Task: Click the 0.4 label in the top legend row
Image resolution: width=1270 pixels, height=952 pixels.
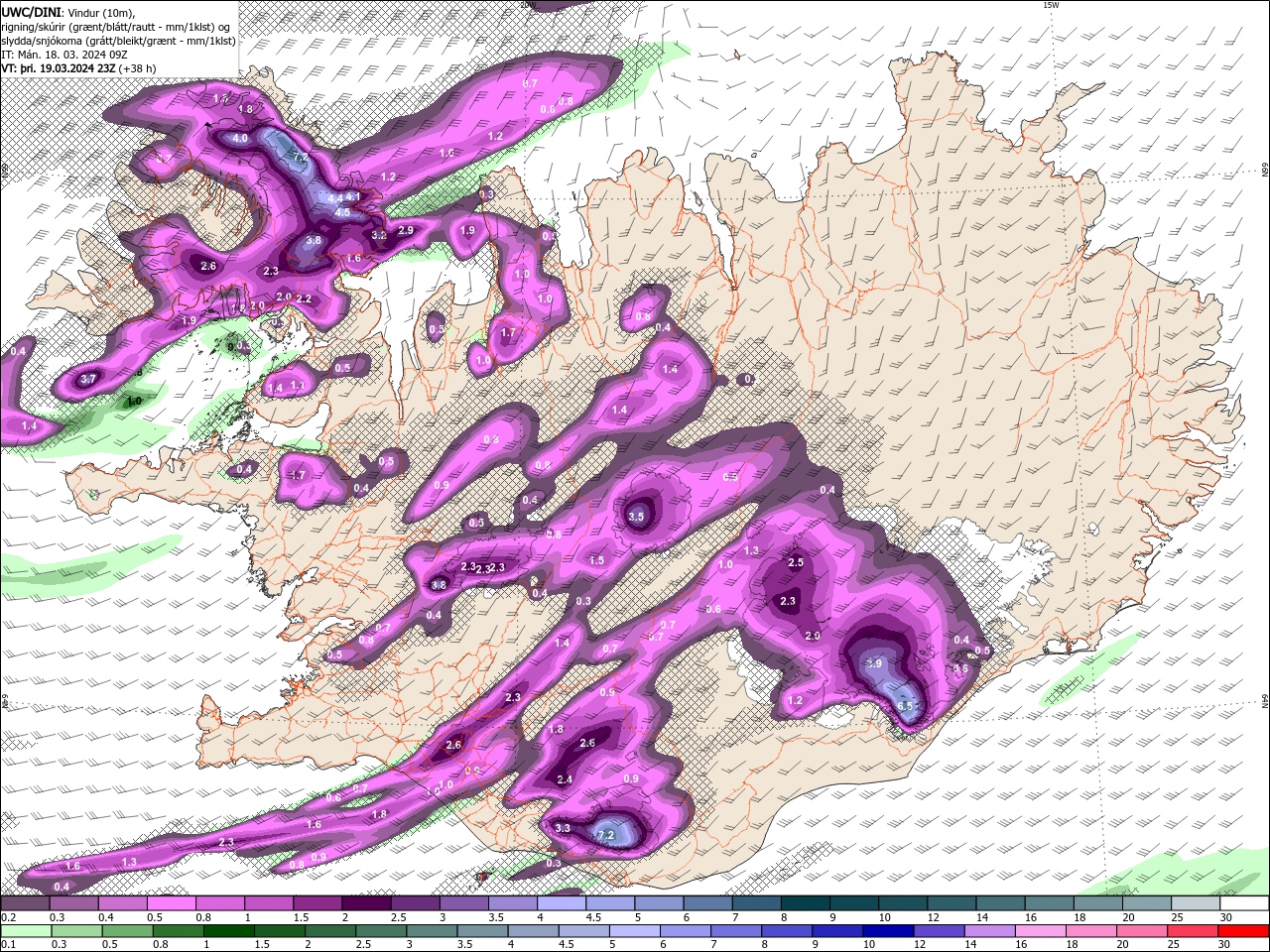Action: [106, 917]
